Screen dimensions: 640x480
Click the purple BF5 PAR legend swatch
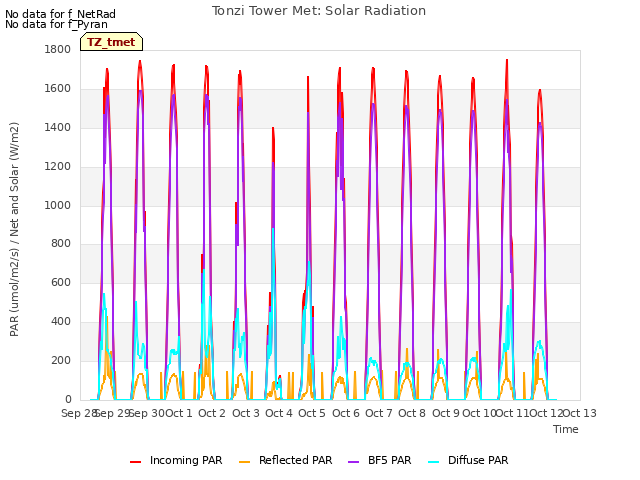pyautogui.click(x=353, y=462)
